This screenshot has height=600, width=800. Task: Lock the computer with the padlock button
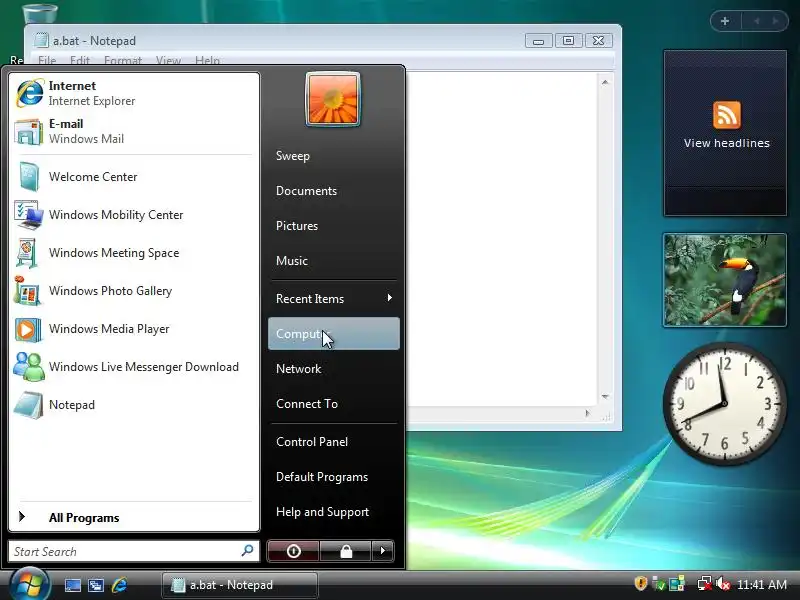click(346, 551)
